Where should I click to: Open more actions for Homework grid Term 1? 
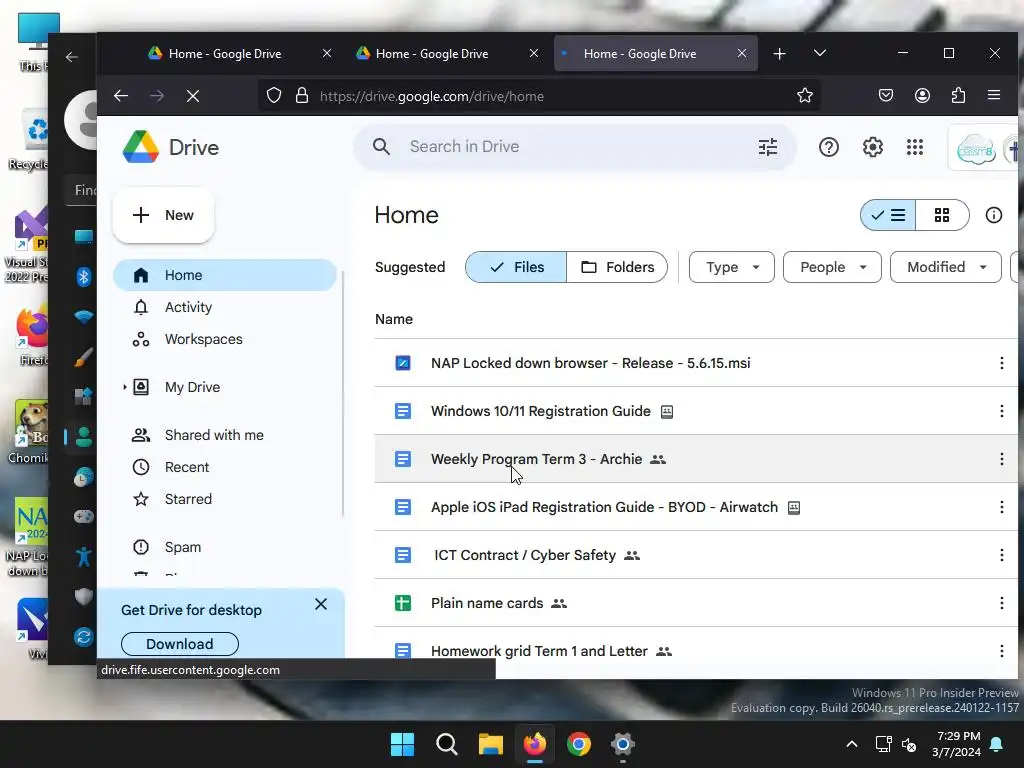point(1001,651)
